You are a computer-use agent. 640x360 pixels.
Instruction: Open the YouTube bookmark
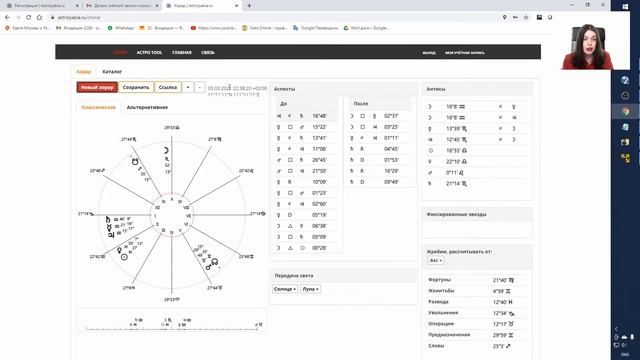213,28
